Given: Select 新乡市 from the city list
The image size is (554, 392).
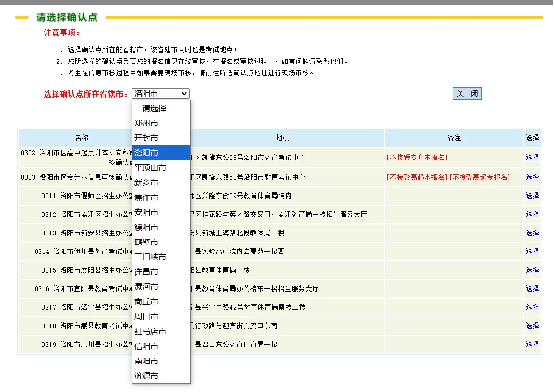Looking at the screenshot, I should (161, 182).
